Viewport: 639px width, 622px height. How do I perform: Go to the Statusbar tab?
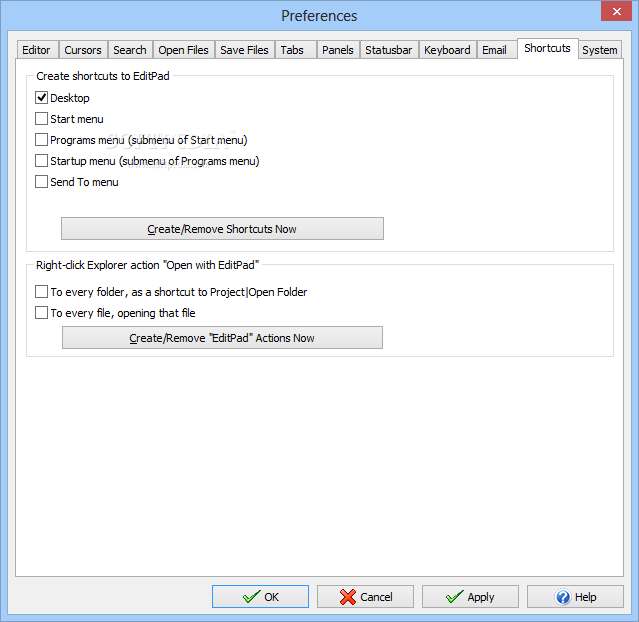(389, 50)
